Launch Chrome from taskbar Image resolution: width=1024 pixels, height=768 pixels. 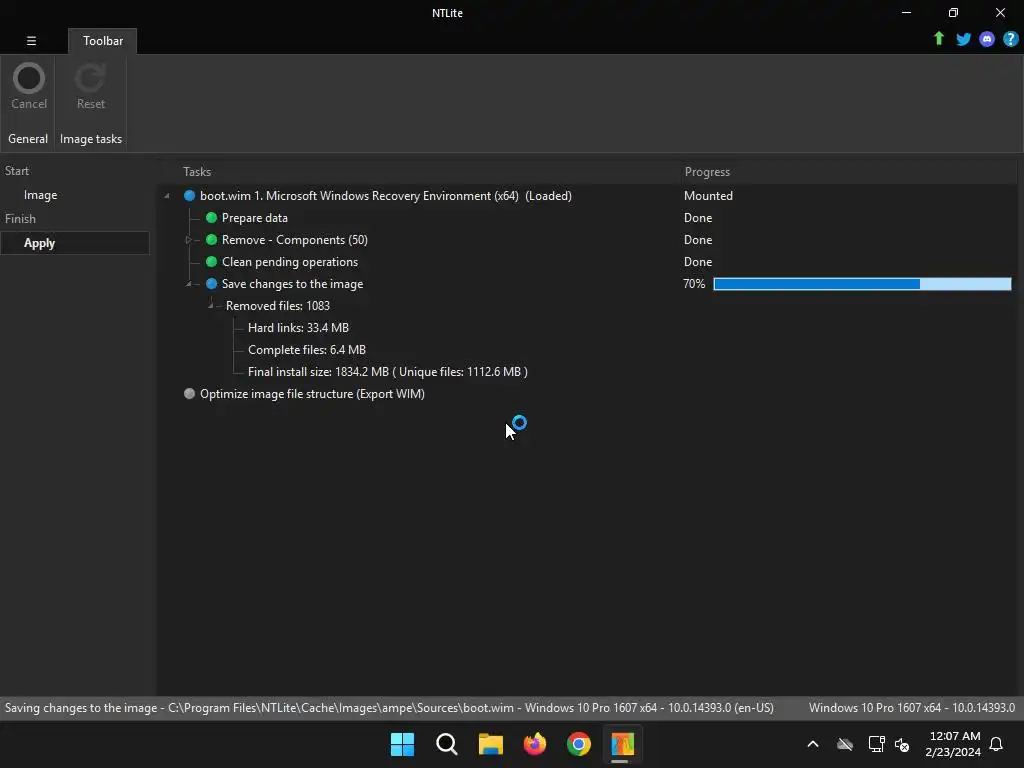pos(579,744)
